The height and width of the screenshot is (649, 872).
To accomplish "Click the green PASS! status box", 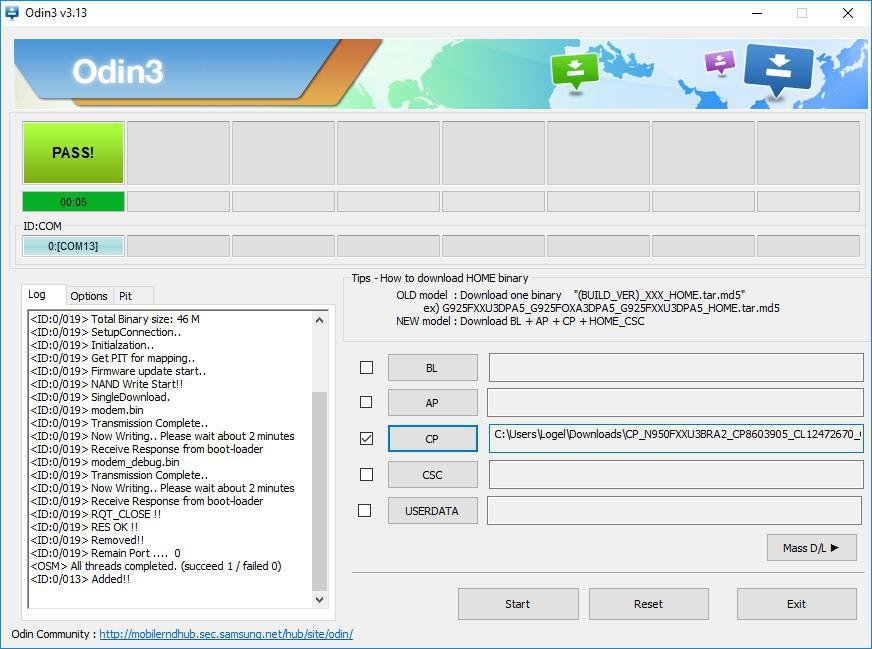I will (73, 152).
